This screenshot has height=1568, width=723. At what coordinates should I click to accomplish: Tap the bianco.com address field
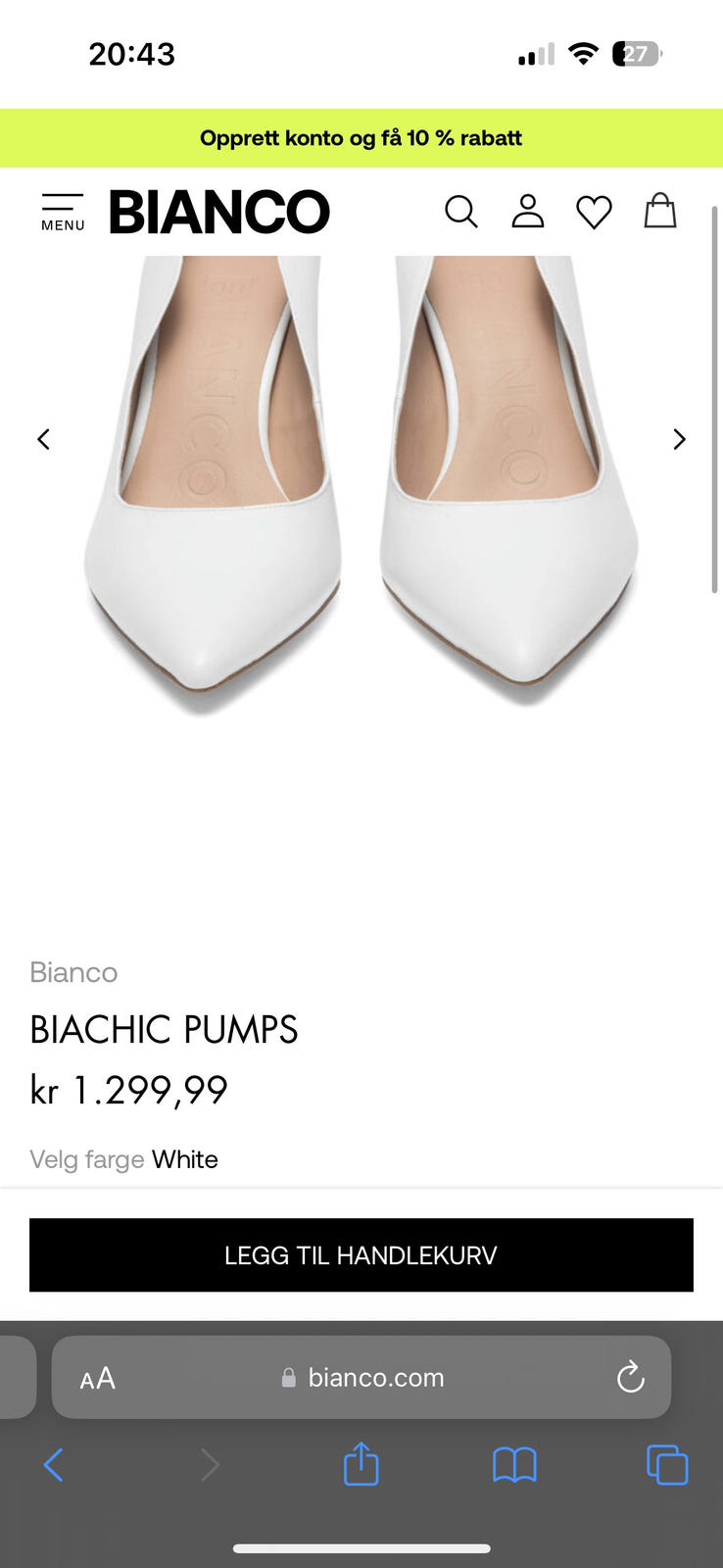click(x=361, y=1377)
